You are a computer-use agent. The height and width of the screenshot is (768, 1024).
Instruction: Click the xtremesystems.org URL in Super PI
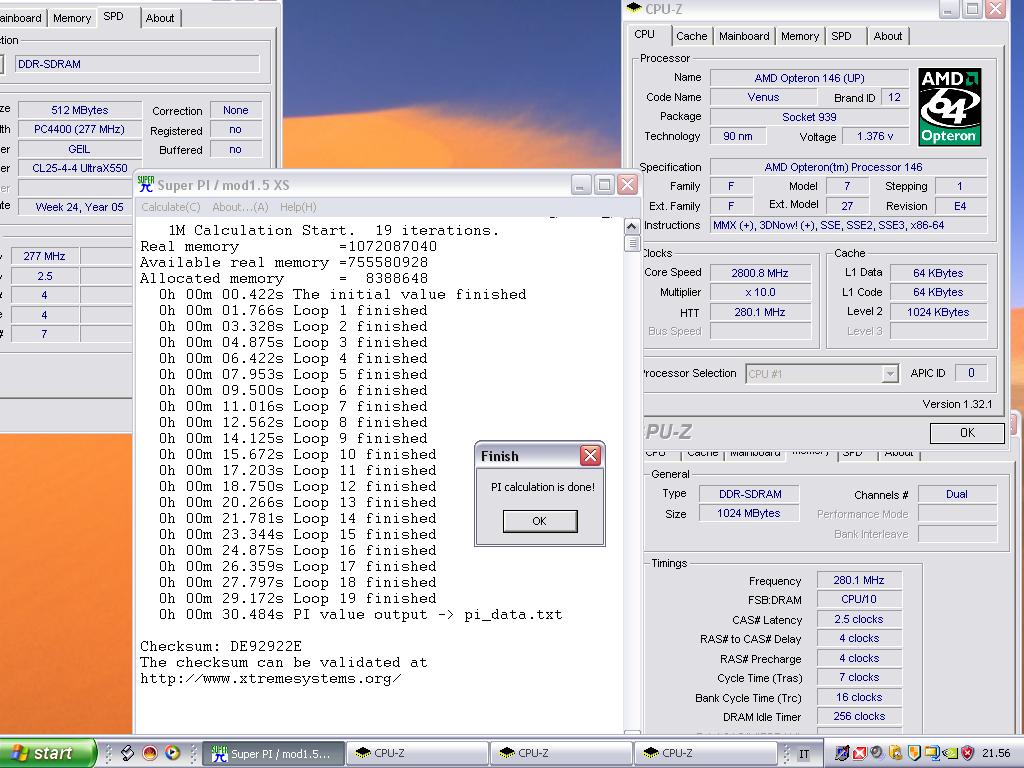(x=270, y=679)
